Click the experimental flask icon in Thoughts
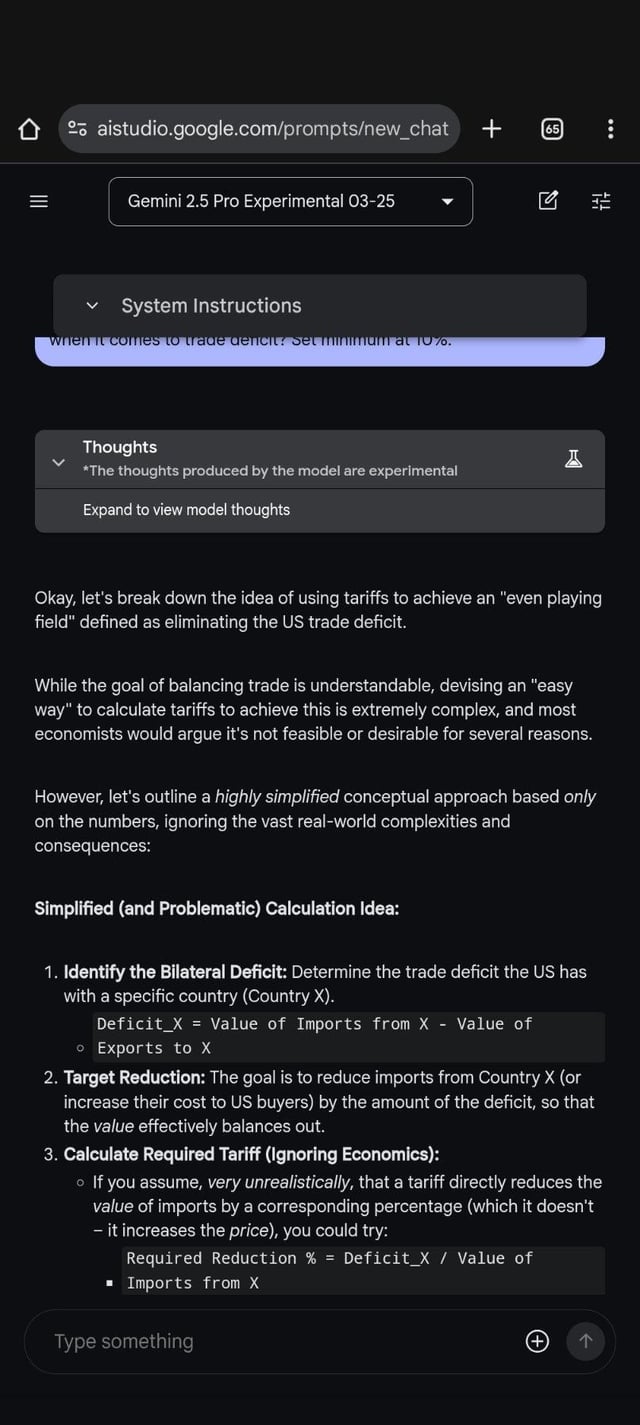The height and width of the screenshot is (1425, 640). [574, 459]
